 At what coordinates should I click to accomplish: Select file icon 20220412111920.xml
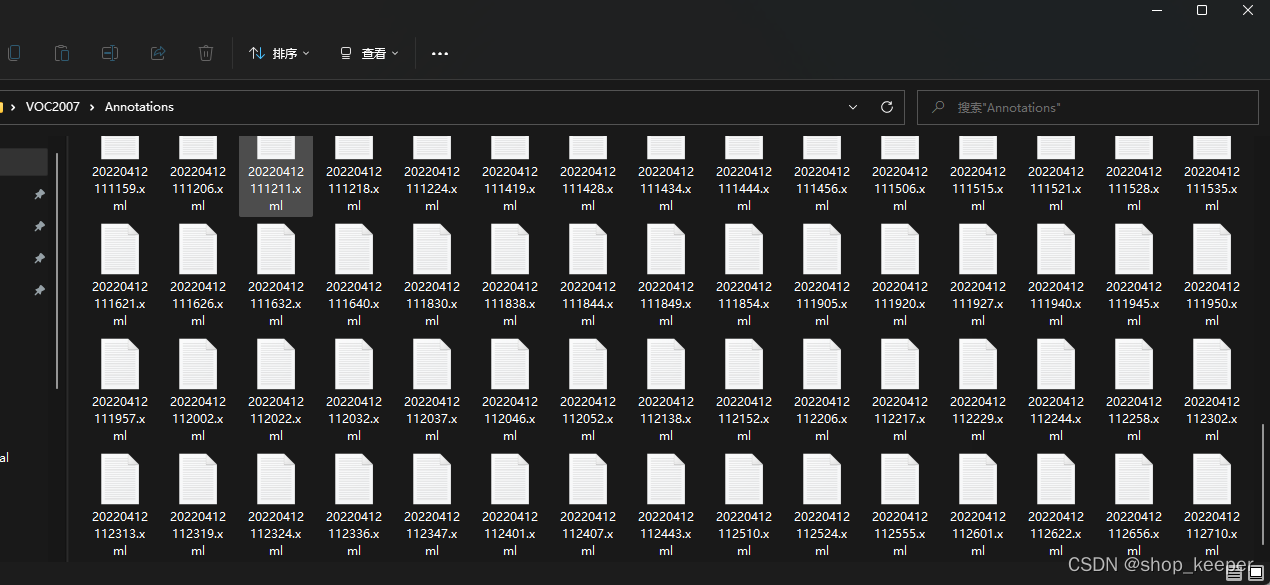coord(900,249)
